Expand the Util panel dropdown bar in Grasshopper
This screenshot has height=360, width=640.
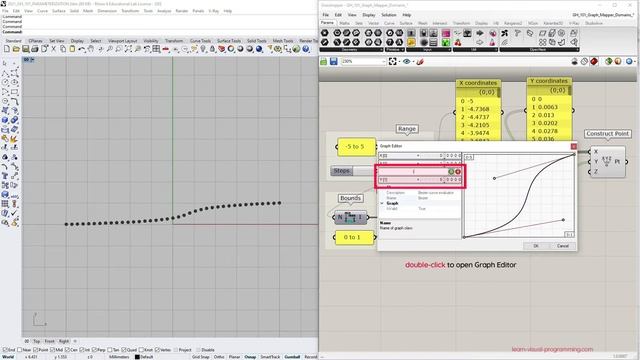pyautogui.click(x=476, y=50)
